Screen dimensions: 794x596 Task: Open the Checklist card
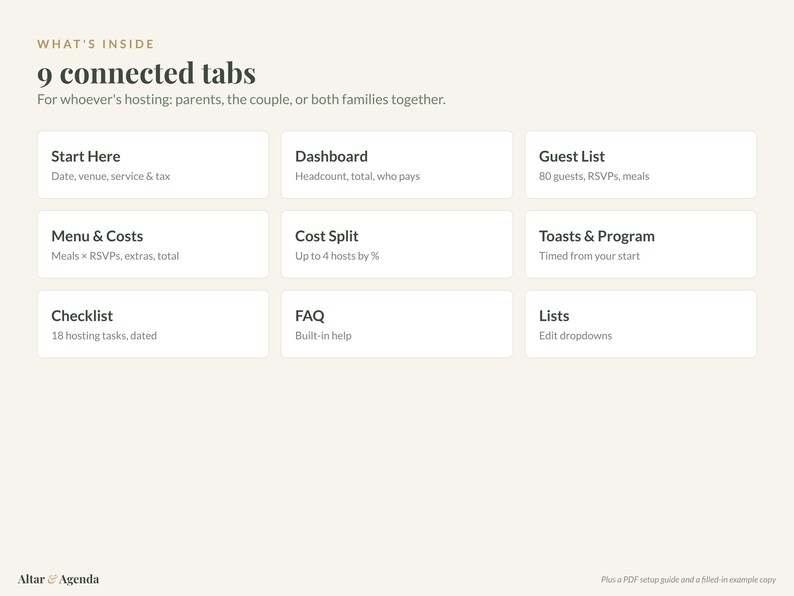[x=153, y=324]
